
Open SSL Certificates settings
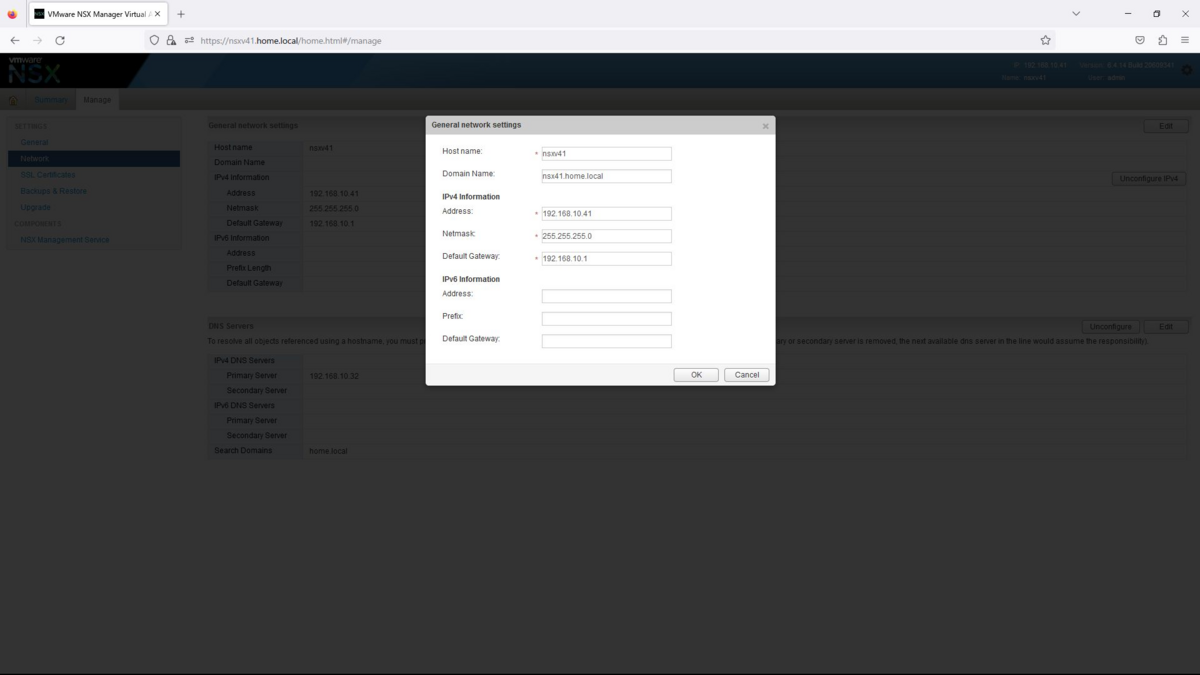48,175
